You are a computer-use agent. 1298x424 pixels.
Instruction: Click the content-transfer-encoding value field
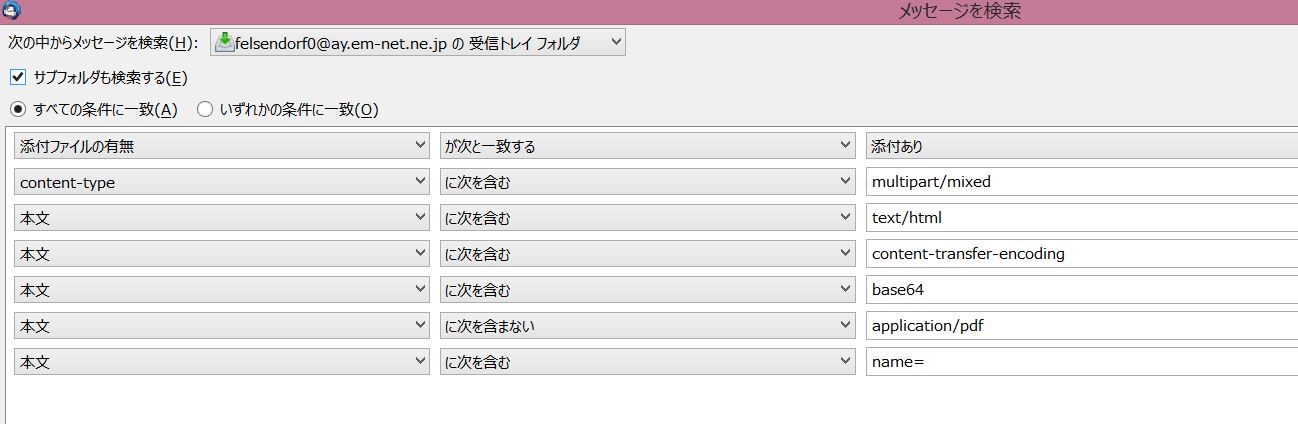point(1080,254)
